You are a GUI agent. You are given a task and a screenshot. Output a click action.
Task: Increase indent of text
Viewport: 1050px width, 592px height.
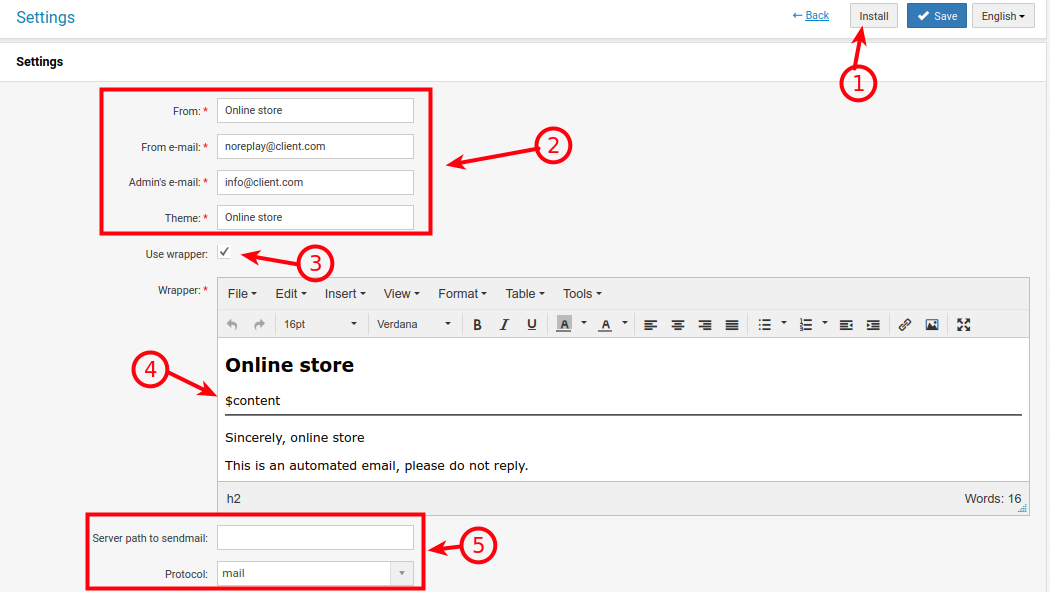(873, 325)
